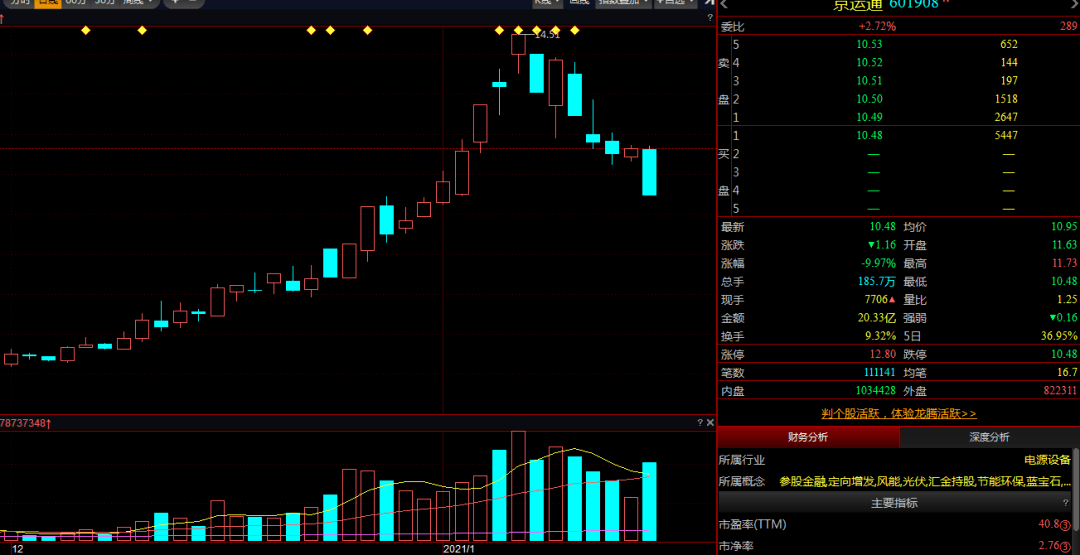Click the 5日 value 36.95%
The image size is (1080, 555).
(x=1061, y=337)
